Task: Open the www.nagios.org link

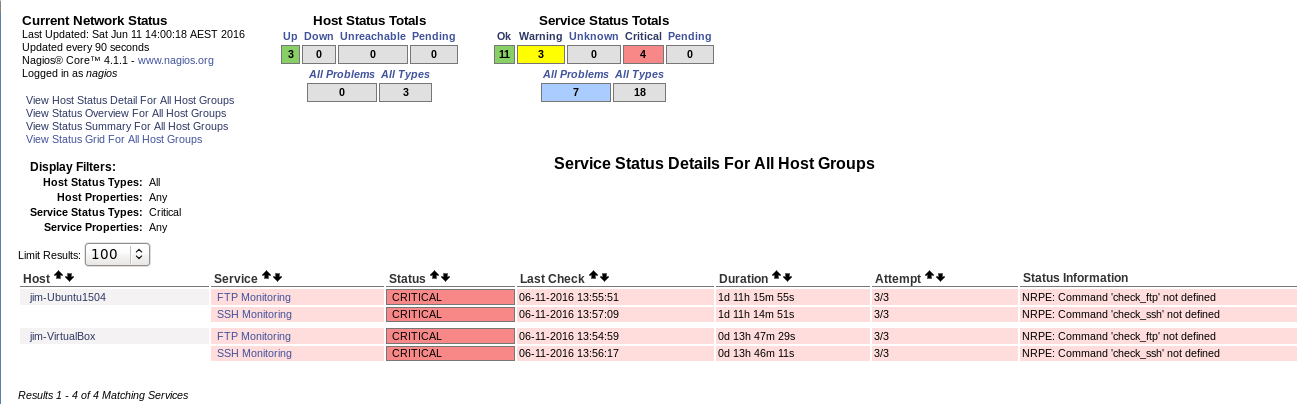Action: pyautogui.click(x=176, y=60)
